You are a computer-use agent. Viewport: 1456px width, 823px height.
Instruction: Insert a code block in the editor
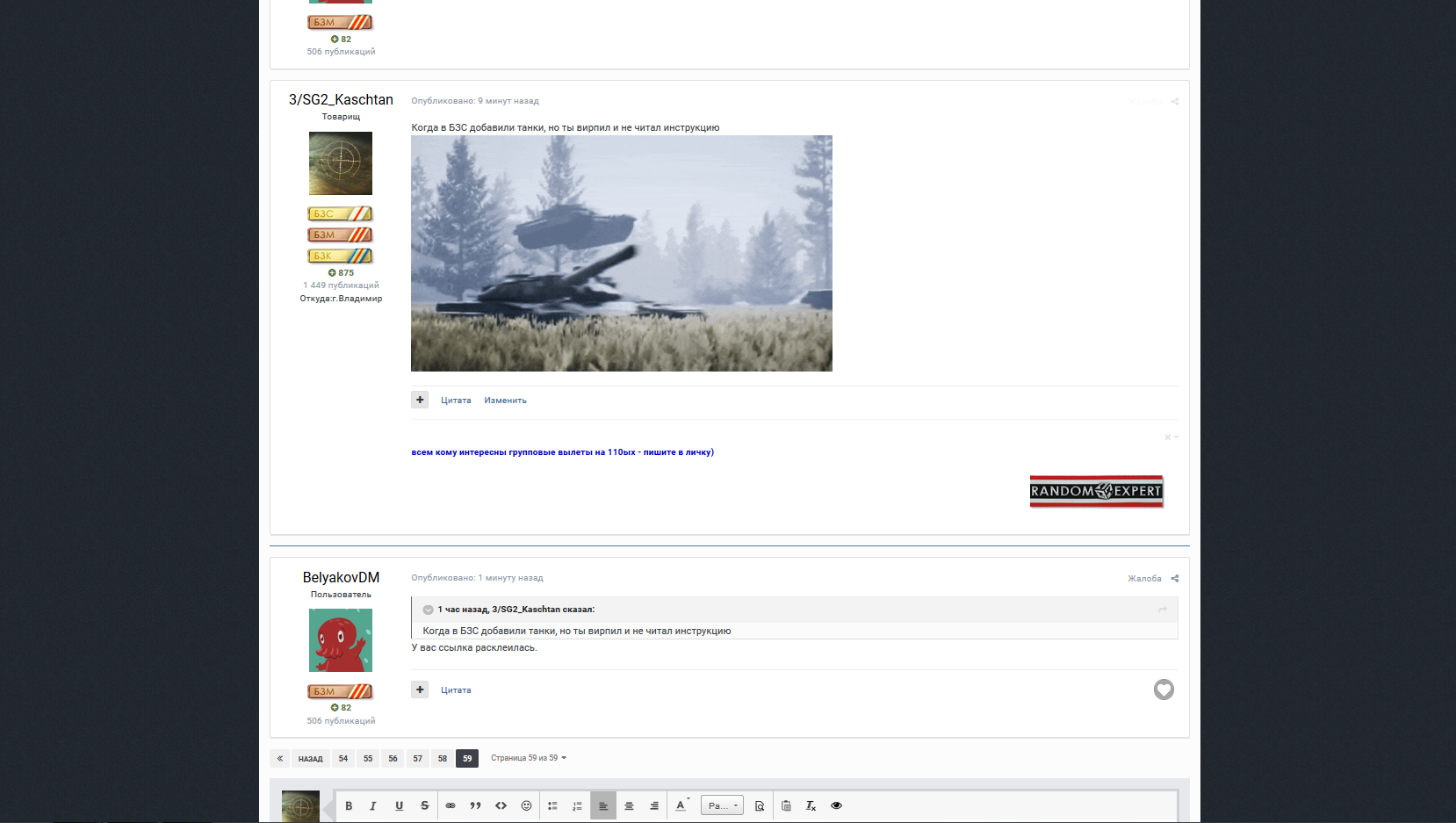(501, 805)
